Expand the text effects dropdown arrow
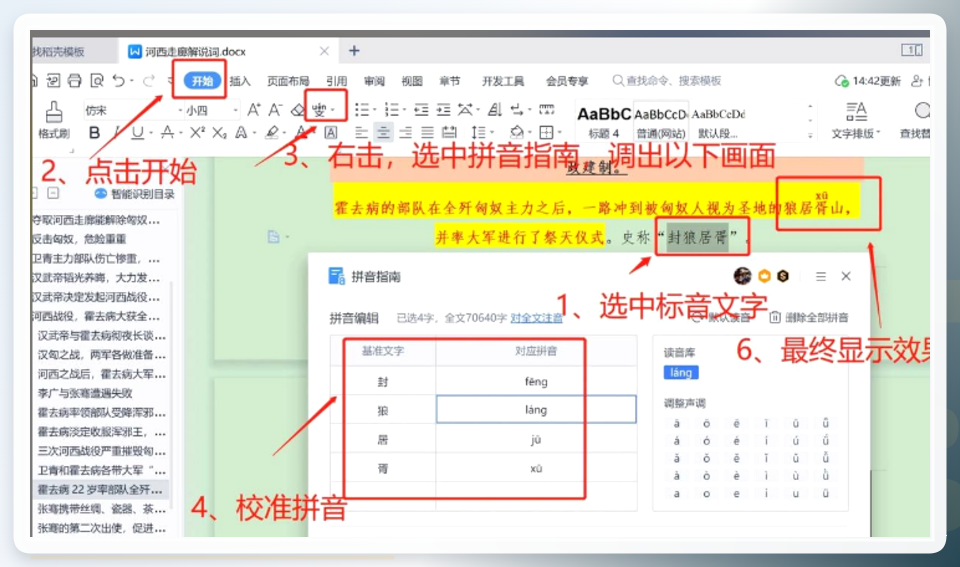This screenshot has height=567, width=960. (x=254, y=133)
